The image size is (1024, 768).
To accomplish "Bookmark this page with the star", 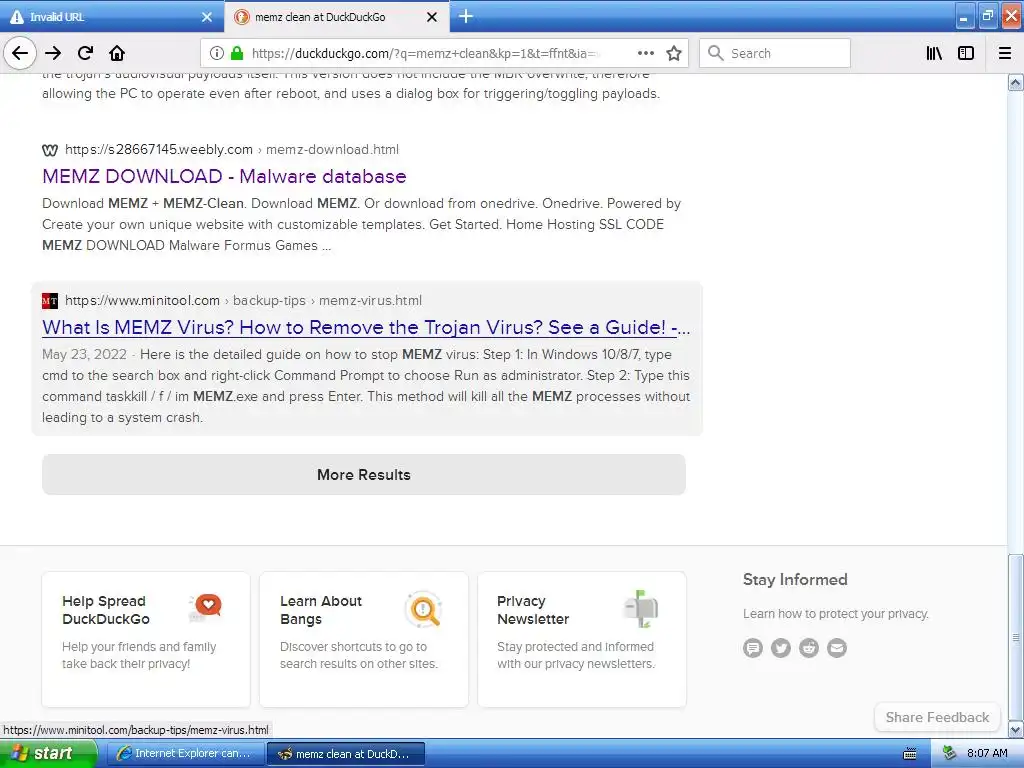I will click(674, 54).
